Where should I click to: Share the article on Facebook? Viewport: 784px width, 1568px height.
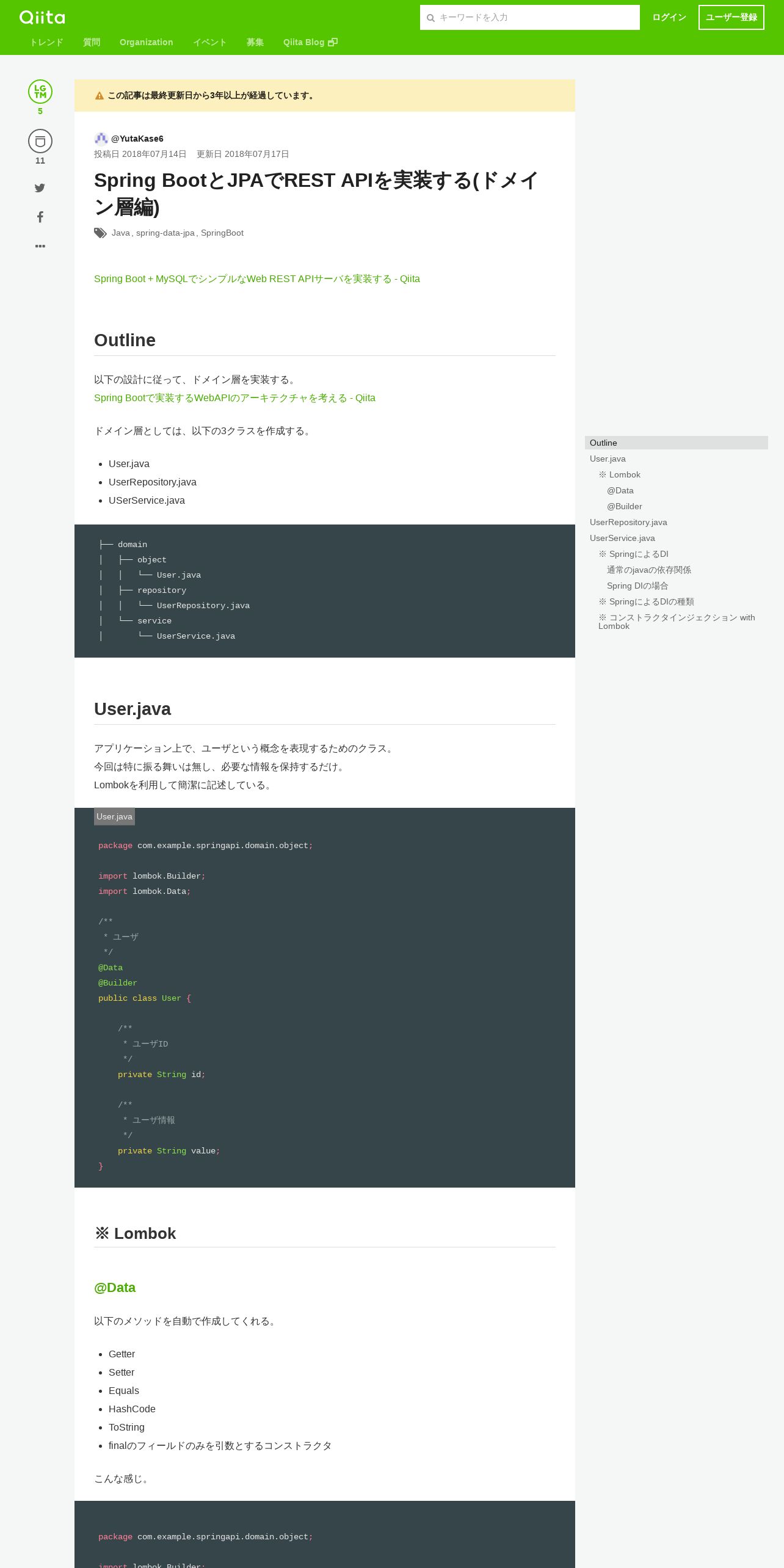[x=40, y=217]
